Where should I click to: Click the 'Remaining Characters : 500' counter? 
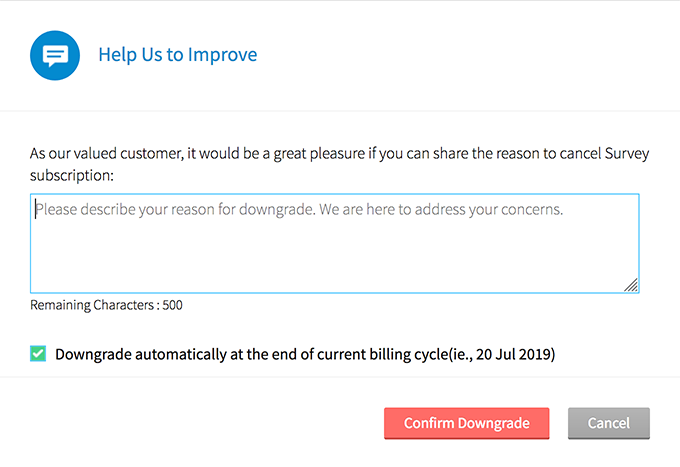106,305
